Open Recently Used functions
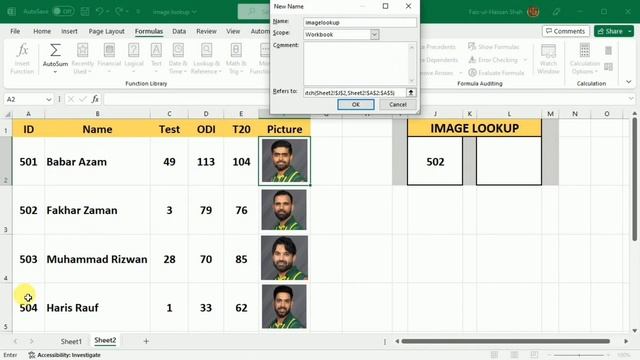640x360 pixels. tap(82, 59)
